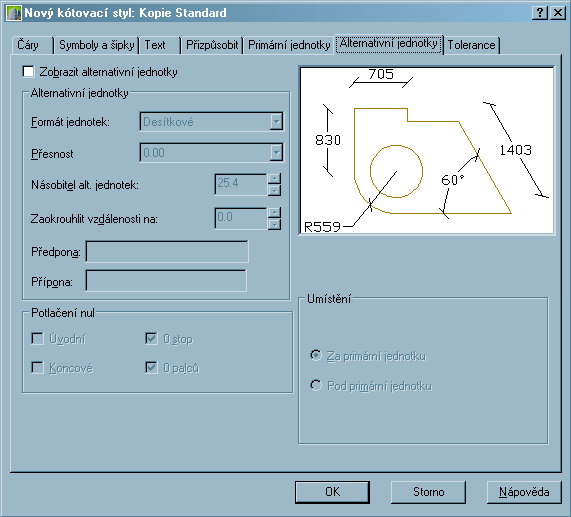
Task: Open the Přesnost precision dropdown
Action: 211,153
